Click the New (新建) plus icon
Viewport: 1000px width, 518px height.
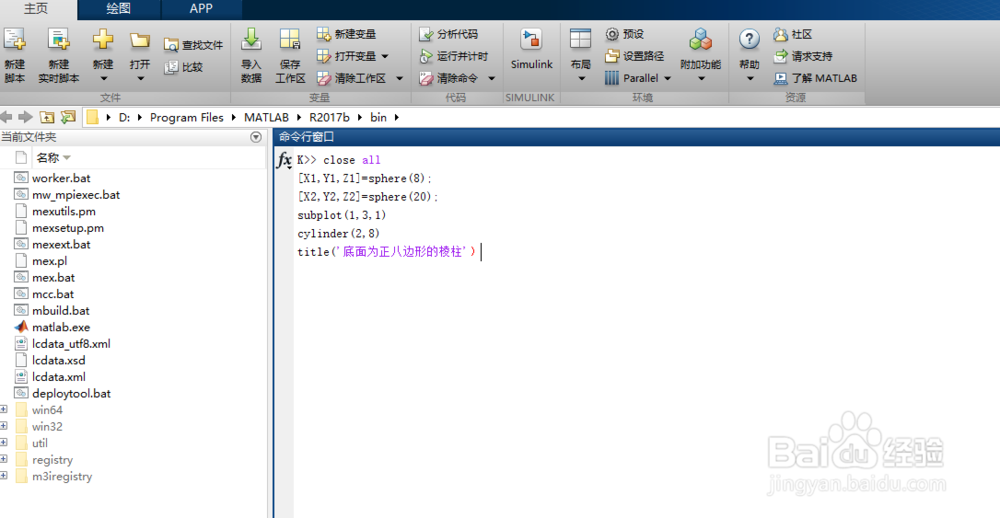point(103,40)
